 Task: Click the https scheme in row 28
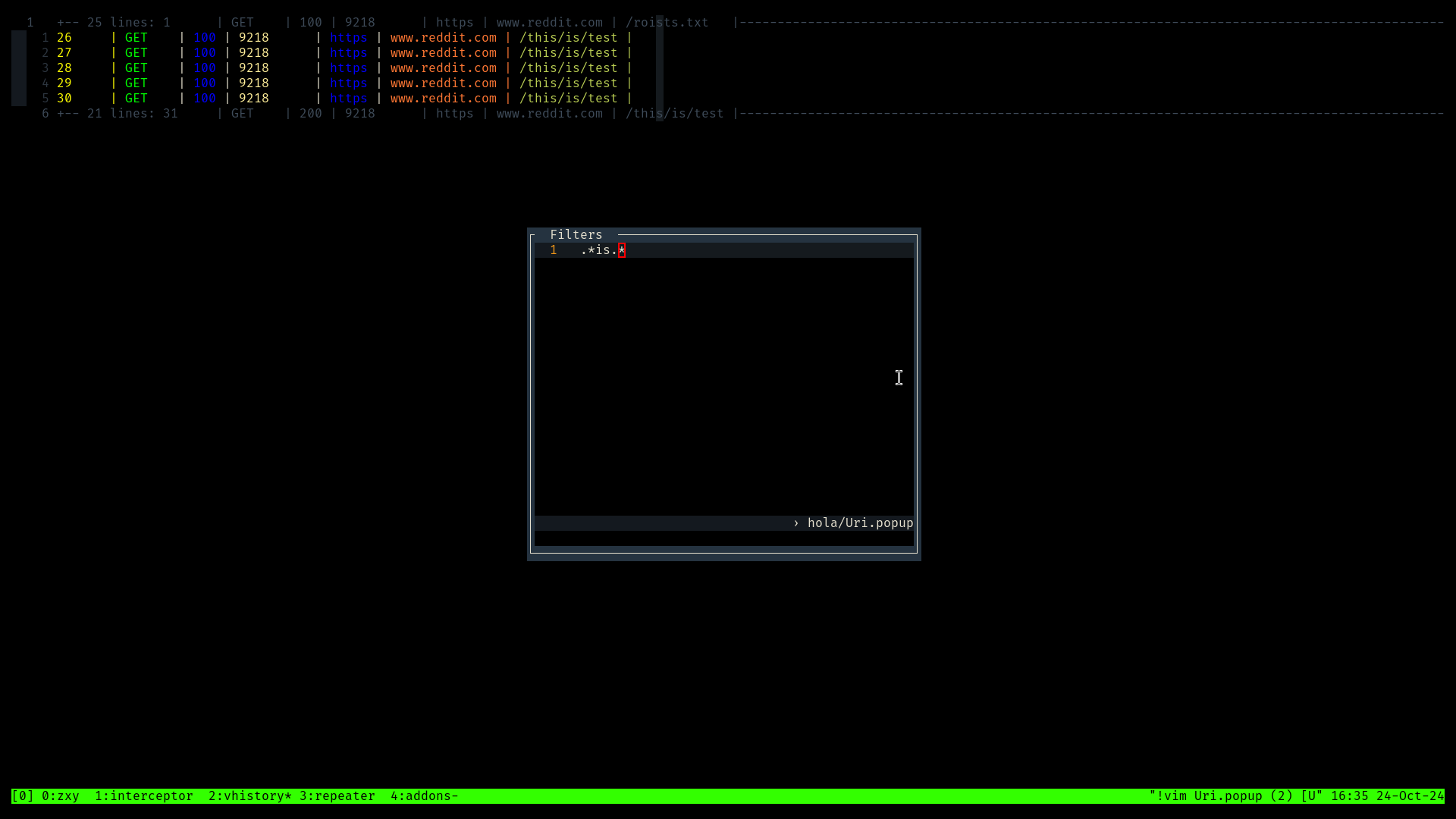(x=348, y=68)
